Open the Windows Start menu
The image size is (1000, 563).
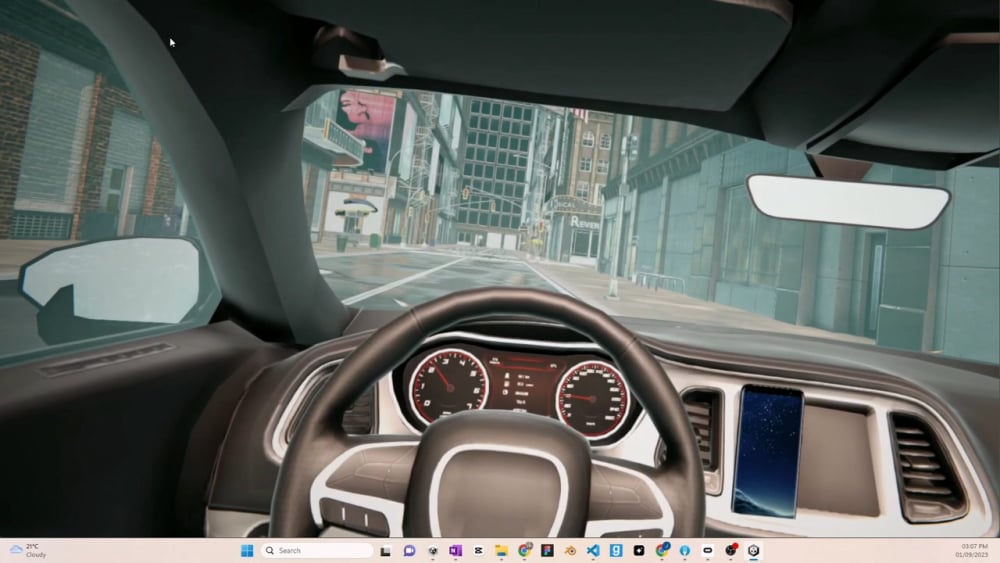point(247,551)
